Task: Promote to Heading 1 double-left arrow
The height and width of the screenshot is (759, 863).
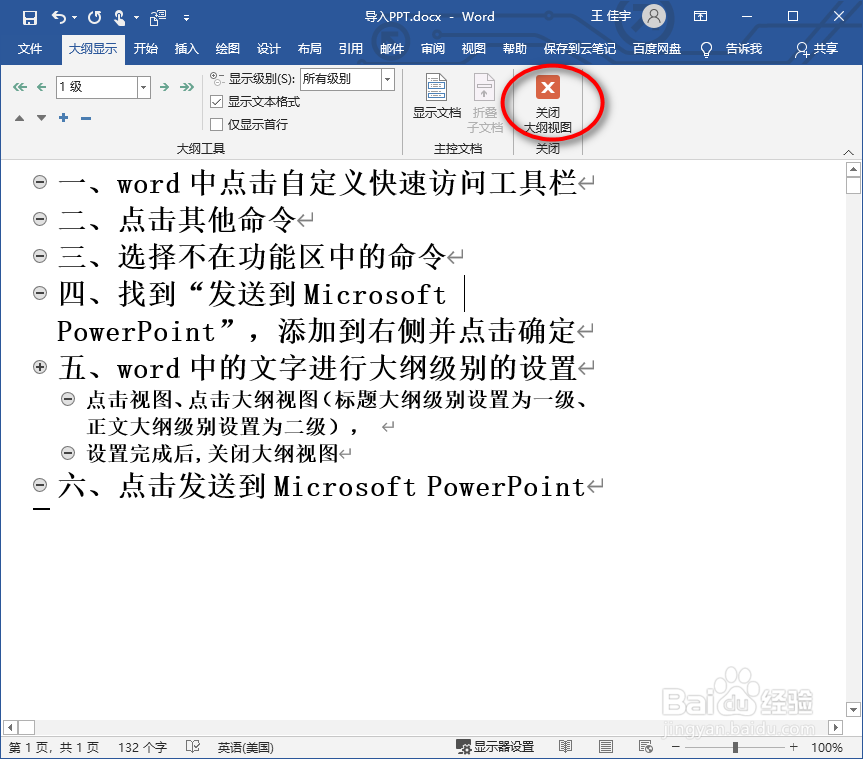Action: (x=20, y=87)
